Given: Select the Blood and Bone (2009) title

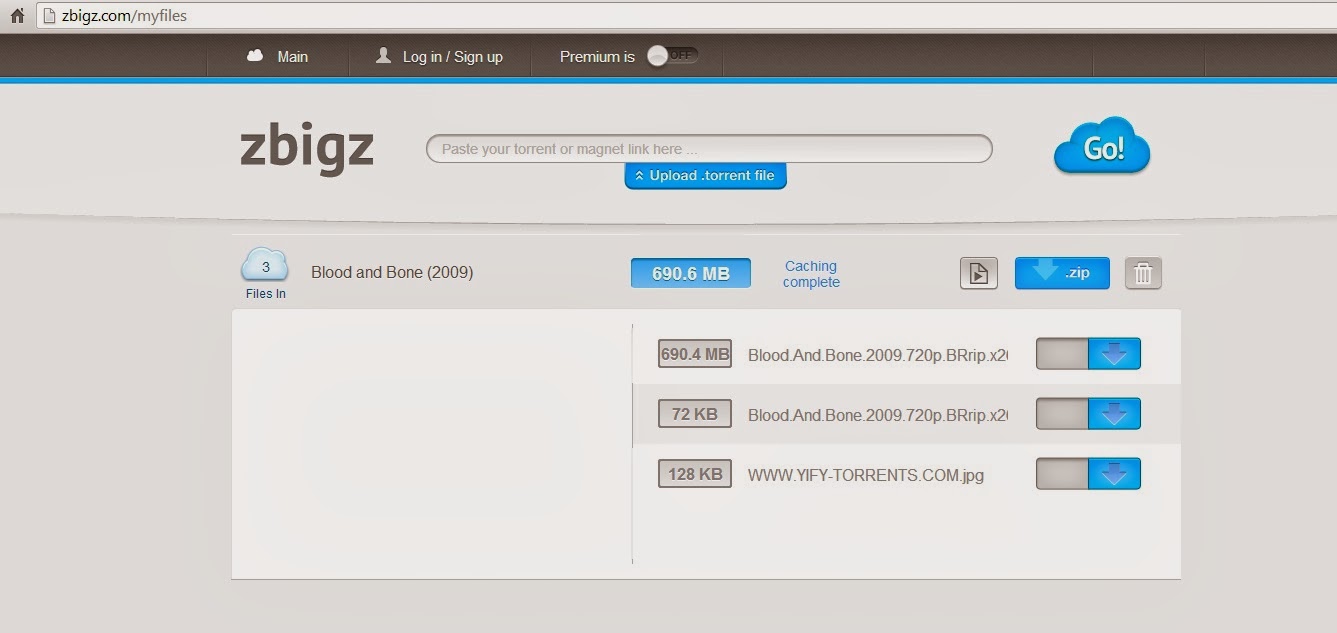Looking at the screenshot, I should point(392,272).
